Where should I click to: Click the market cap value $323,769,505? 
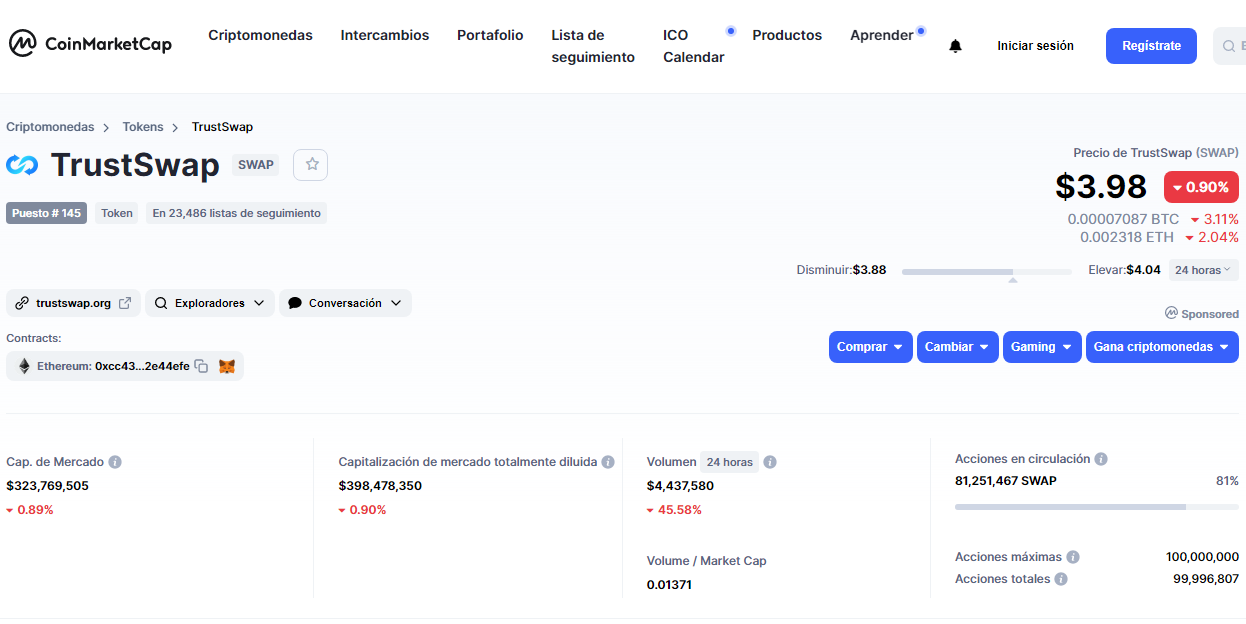click(x=47, y=486)
